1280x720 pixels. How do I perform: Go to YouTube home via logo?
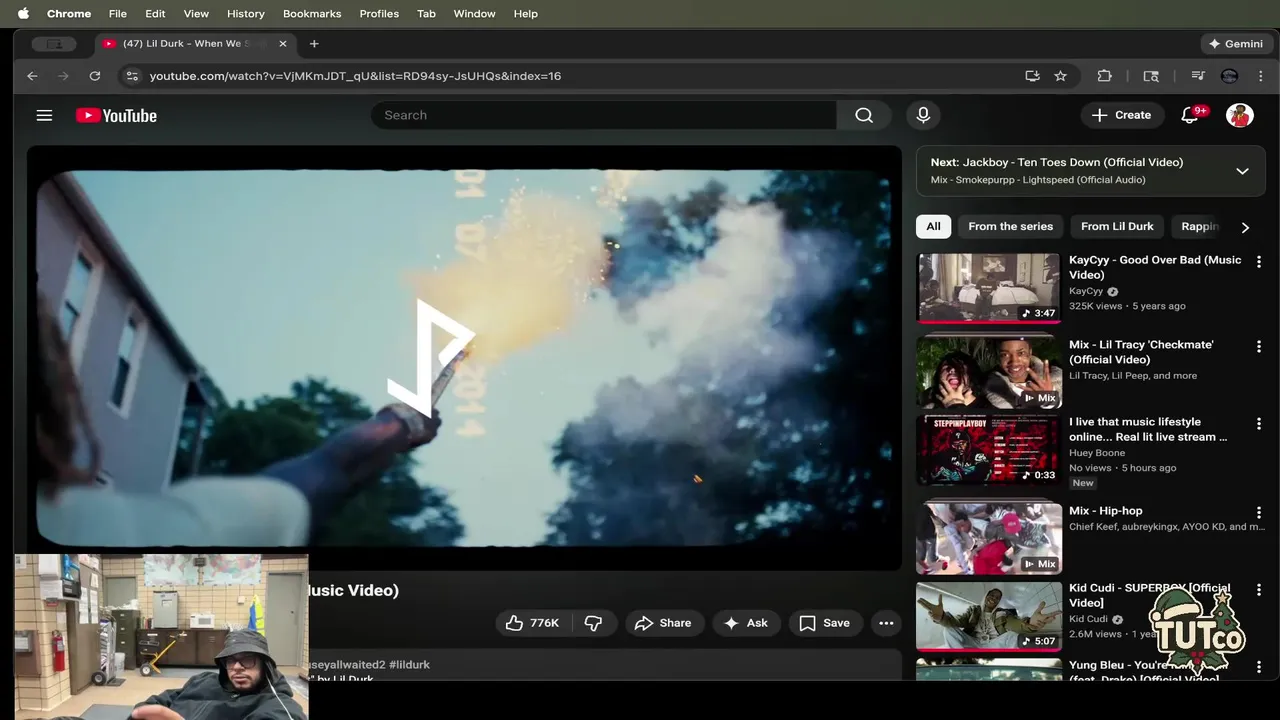point(116,115)
